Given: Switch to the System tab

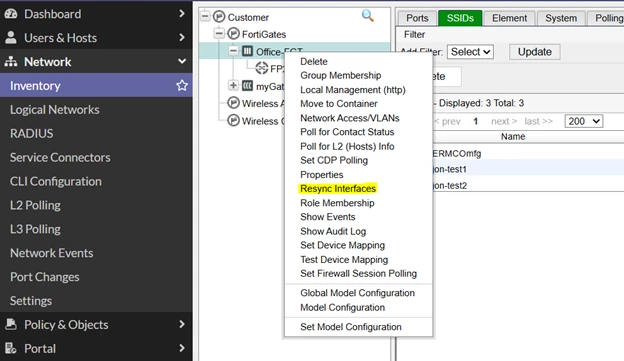Looking at the screenshot, I should [x=561, y=18].
